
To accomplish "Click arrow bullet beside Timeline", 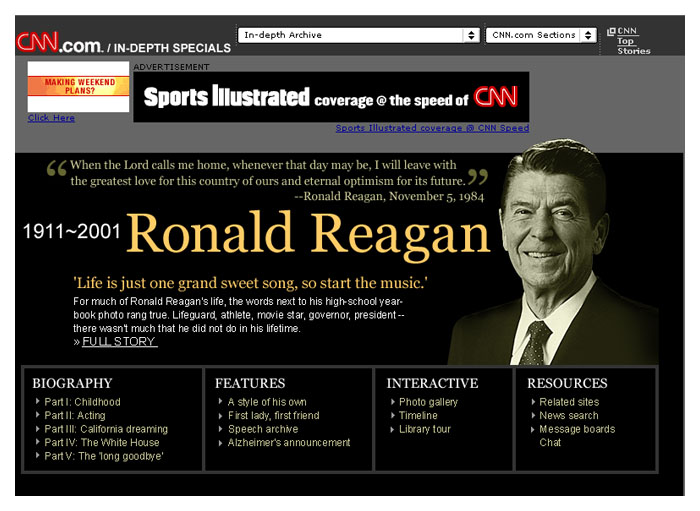I will click(x=392, y=415).
